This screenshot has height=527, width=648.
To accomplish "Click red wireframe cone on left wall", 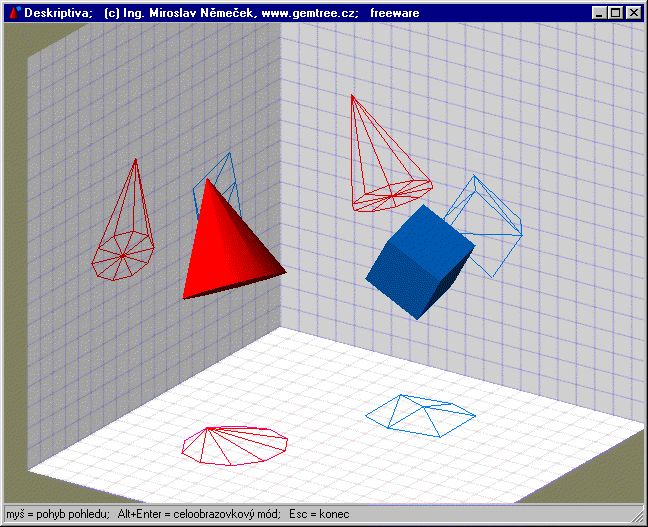I will point(125,235).
